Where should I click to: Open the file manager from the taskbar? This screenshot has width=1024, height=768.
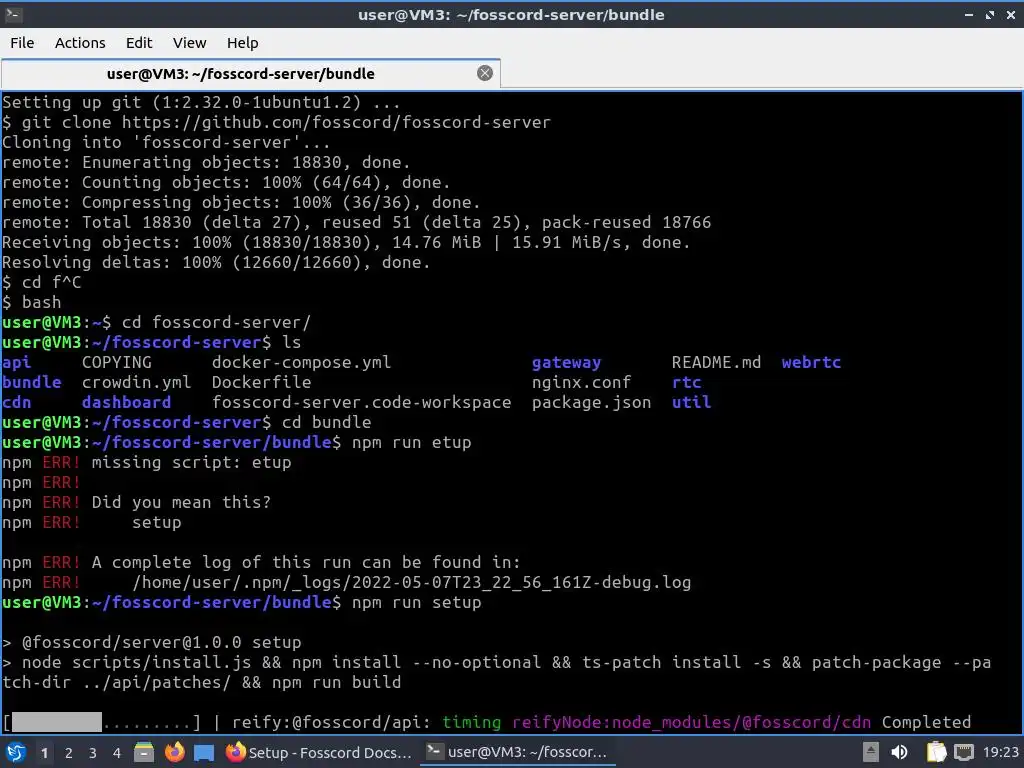(144, 752)
